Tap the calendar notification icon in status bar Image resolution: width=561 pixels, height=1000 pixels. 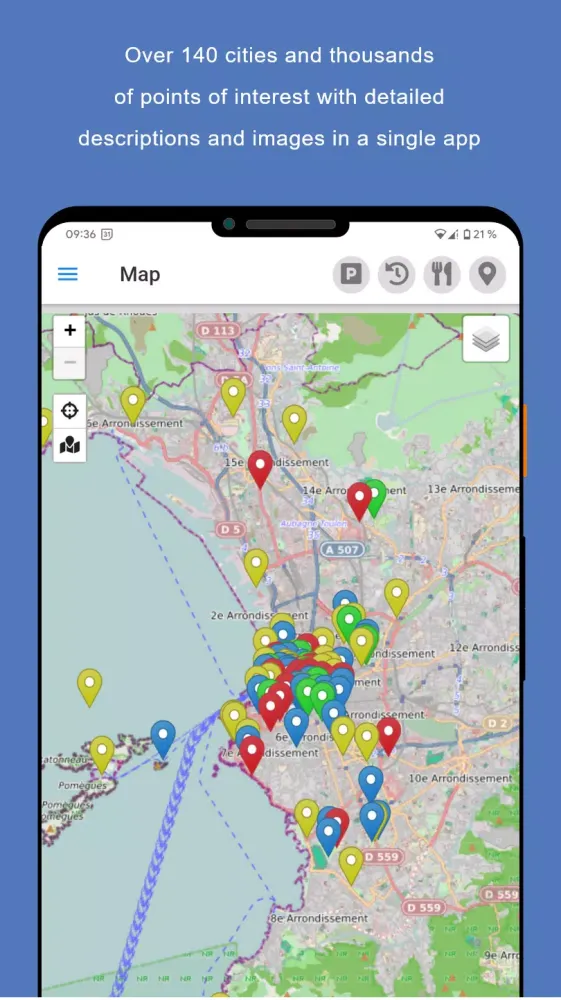point(107,234)
